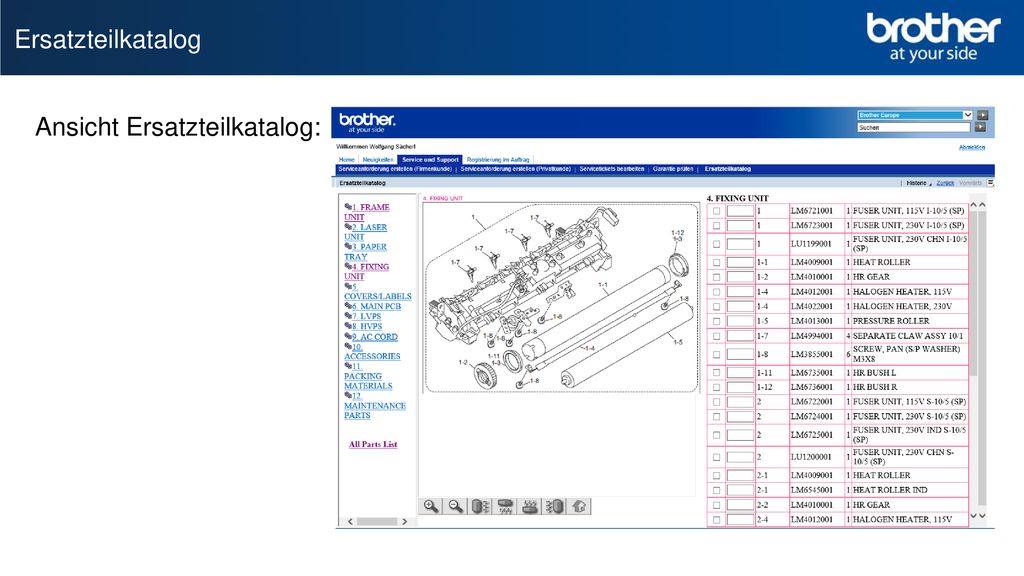The height and width of the screenshot is (576, 1024).
Task: Select part number LU1200001
Action: [x=811, y=457]
